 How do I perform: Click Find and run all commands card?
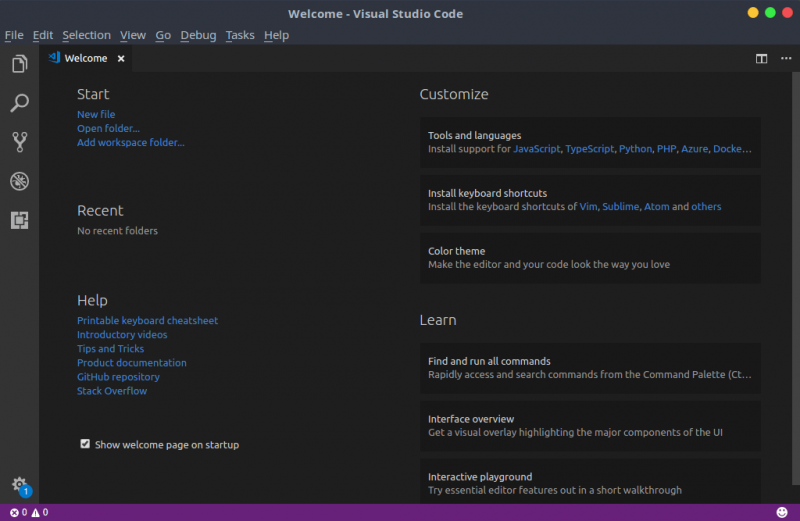[590, 368]
